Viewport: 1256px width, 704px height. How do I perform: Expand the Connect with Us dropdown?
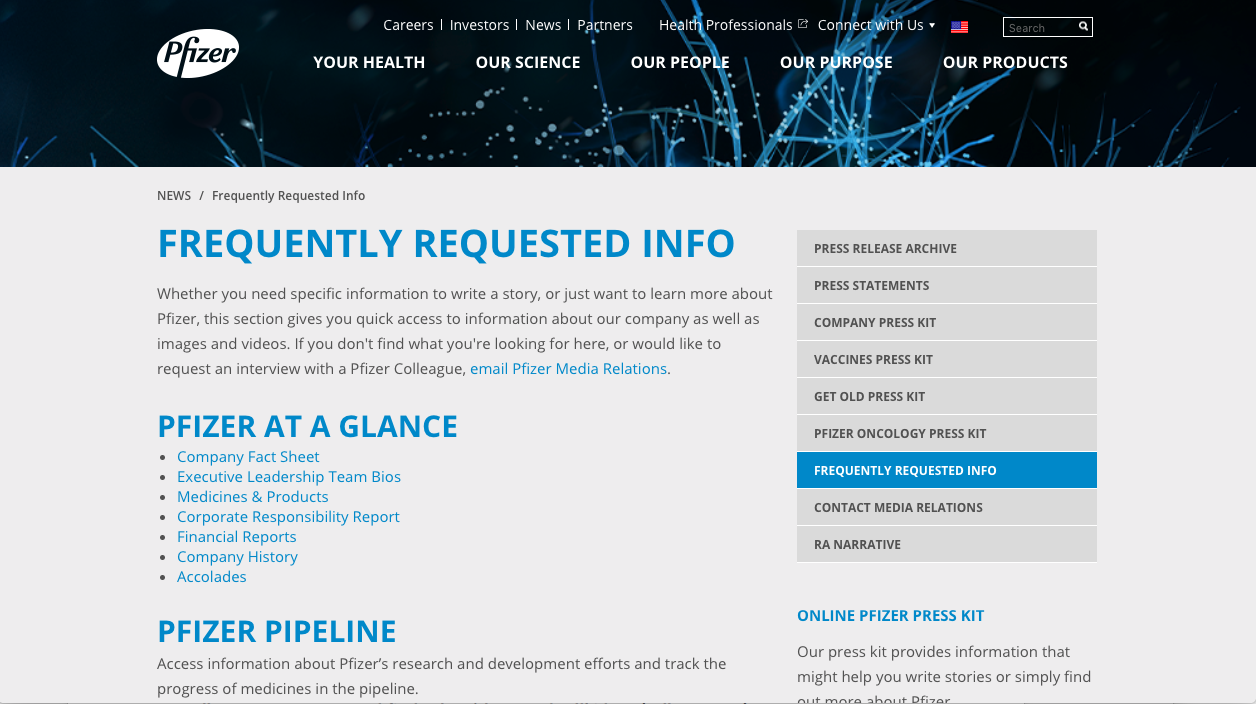(x=876, y=25)
